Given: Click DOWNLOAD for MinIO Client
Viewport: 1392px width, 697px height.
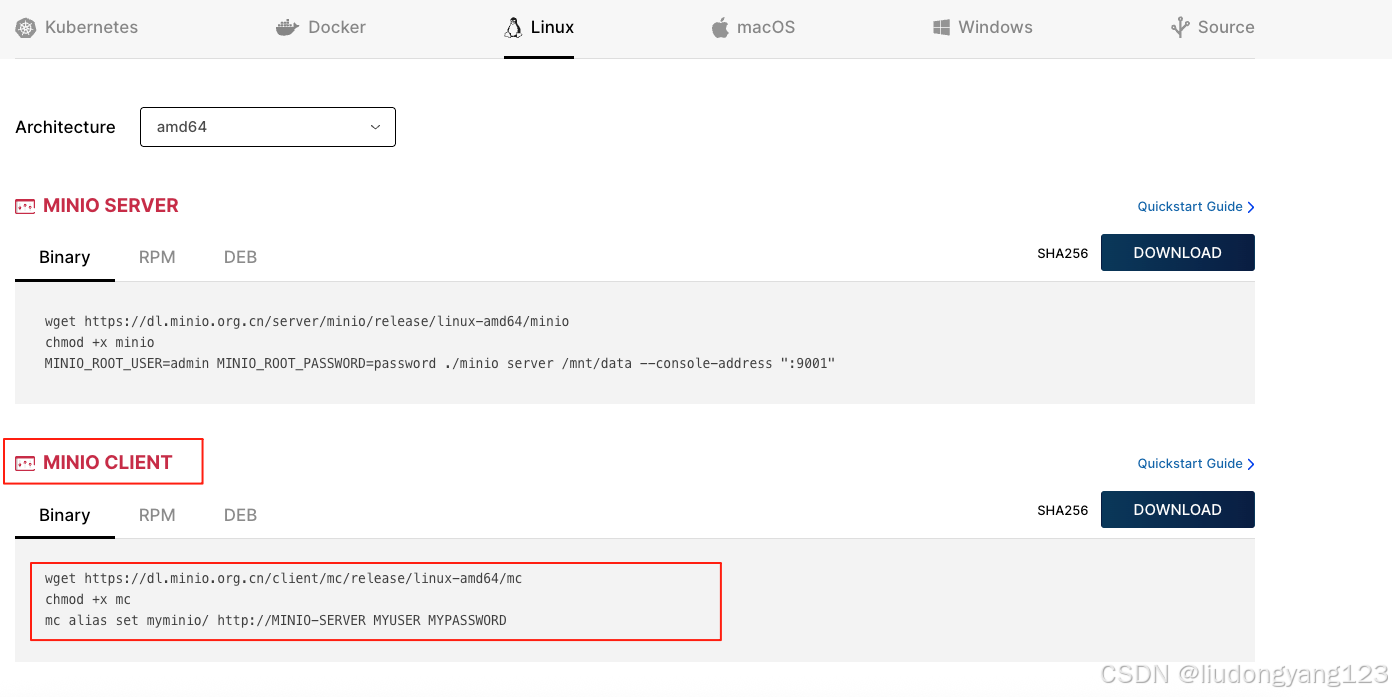Looking at the screenshot, I should [1177, 509].
